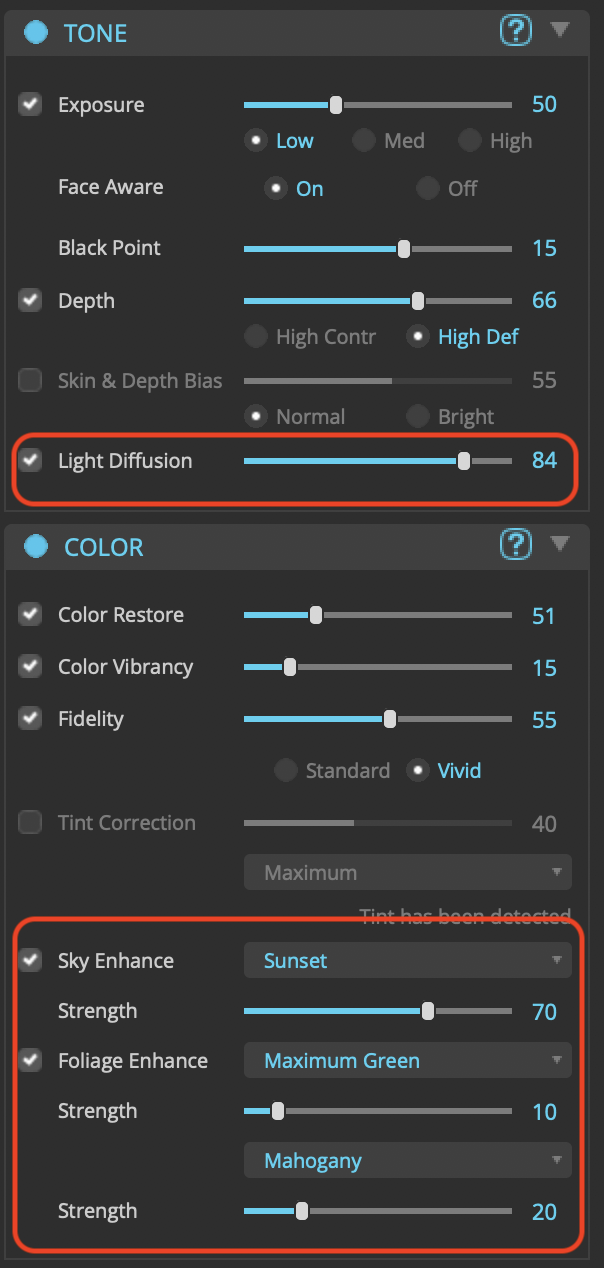Open the Mahogany dropdown menu
The height and width of the screenshot is (1268, 604).
pos(407,1161)
